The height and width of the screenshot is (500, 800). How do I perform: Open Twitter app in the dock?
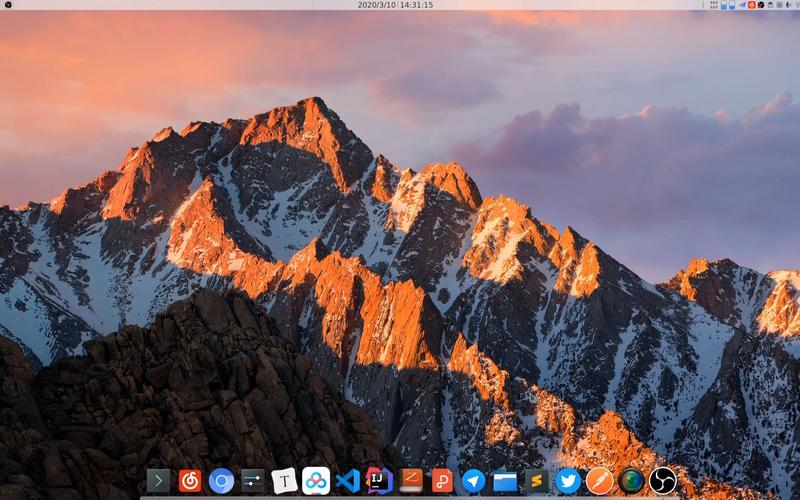click(x=568, y=481)
